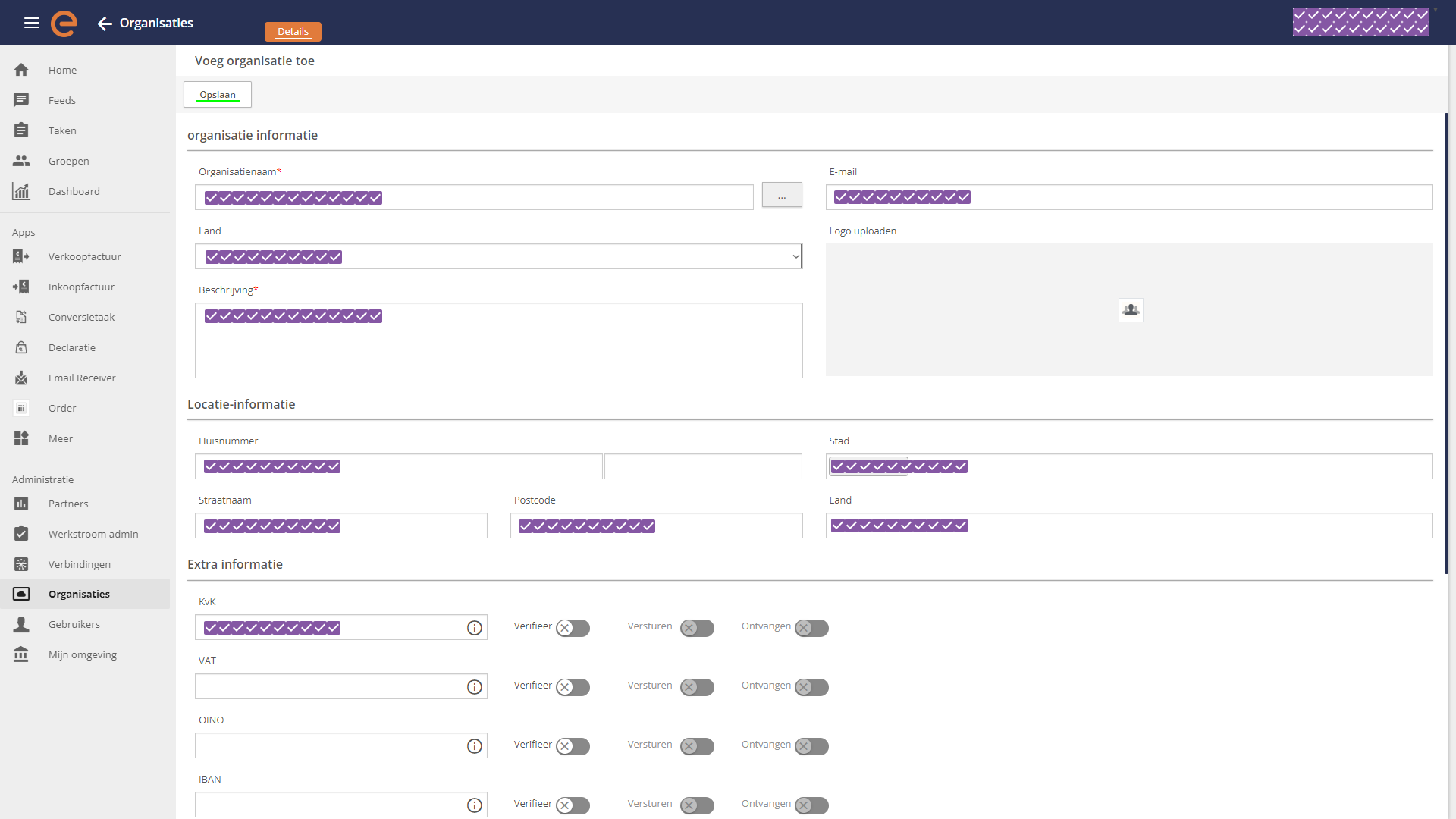The image size is (1456, 819).
Task: Enable the KvK Verifieer toggle
Action: (573, 628)
